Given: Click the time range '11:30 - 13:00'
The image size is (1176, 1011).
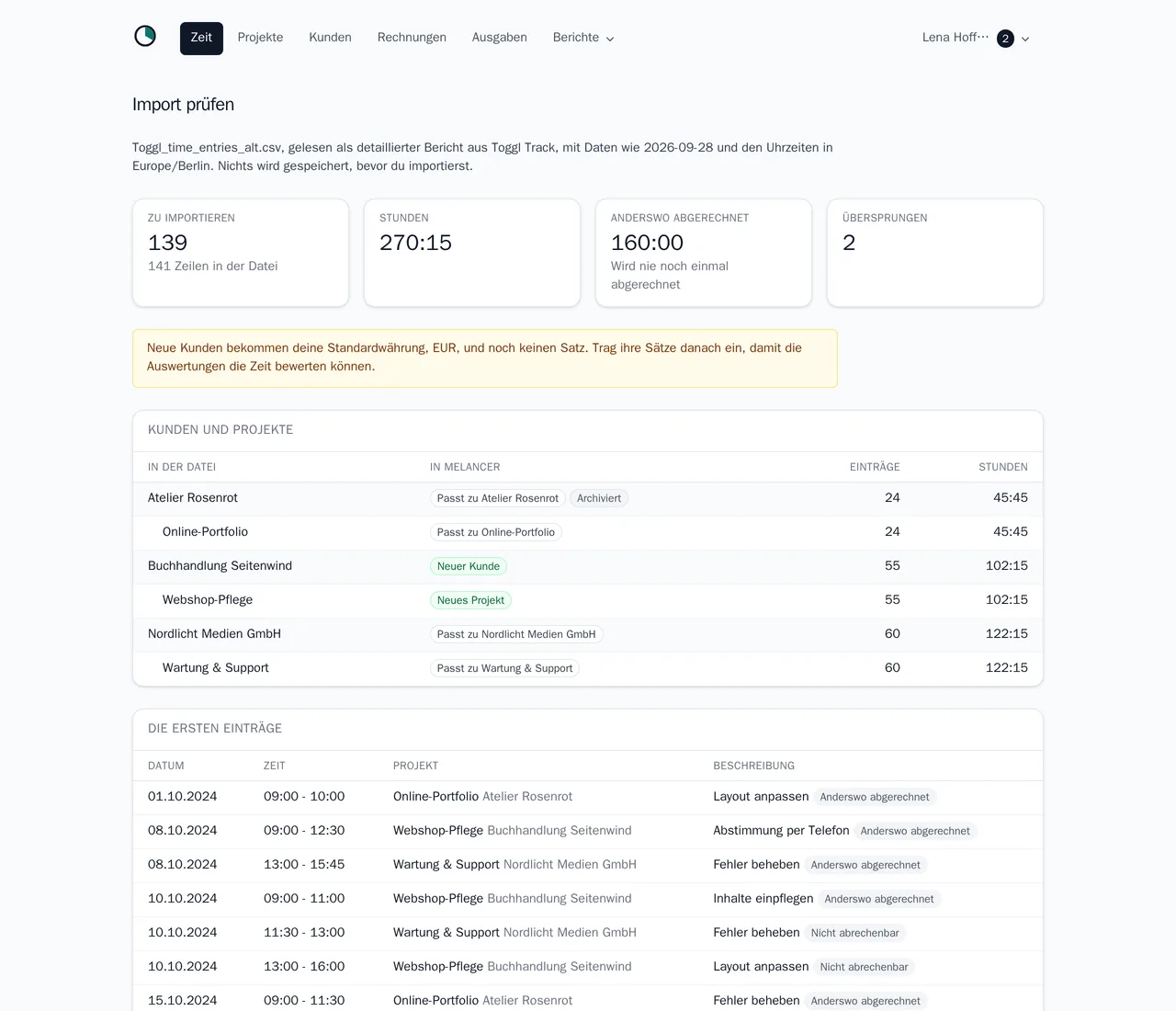Looking at the screenshot, I should [304, 933].
